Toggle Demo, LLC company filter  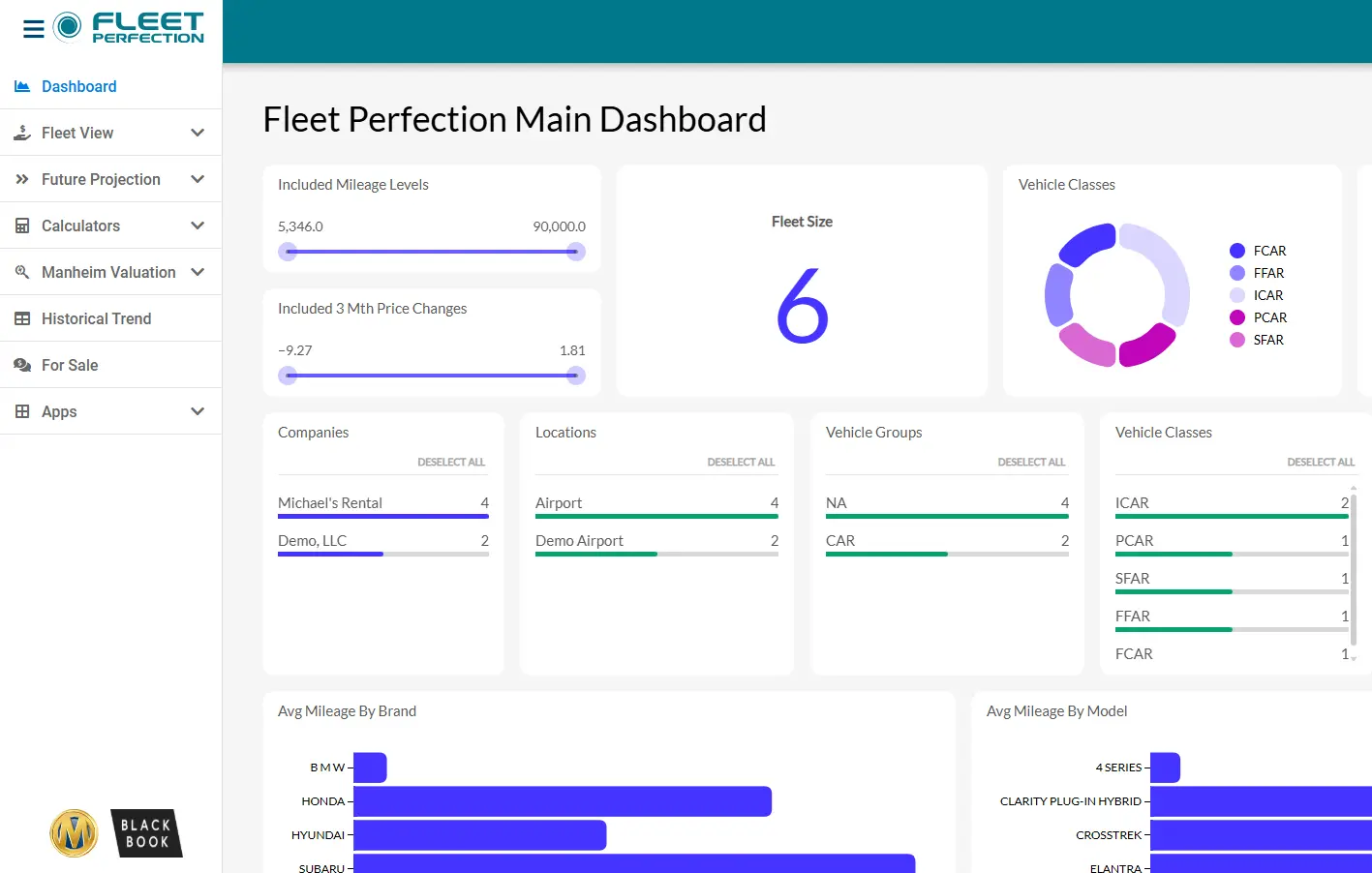(x=383, y=543)
